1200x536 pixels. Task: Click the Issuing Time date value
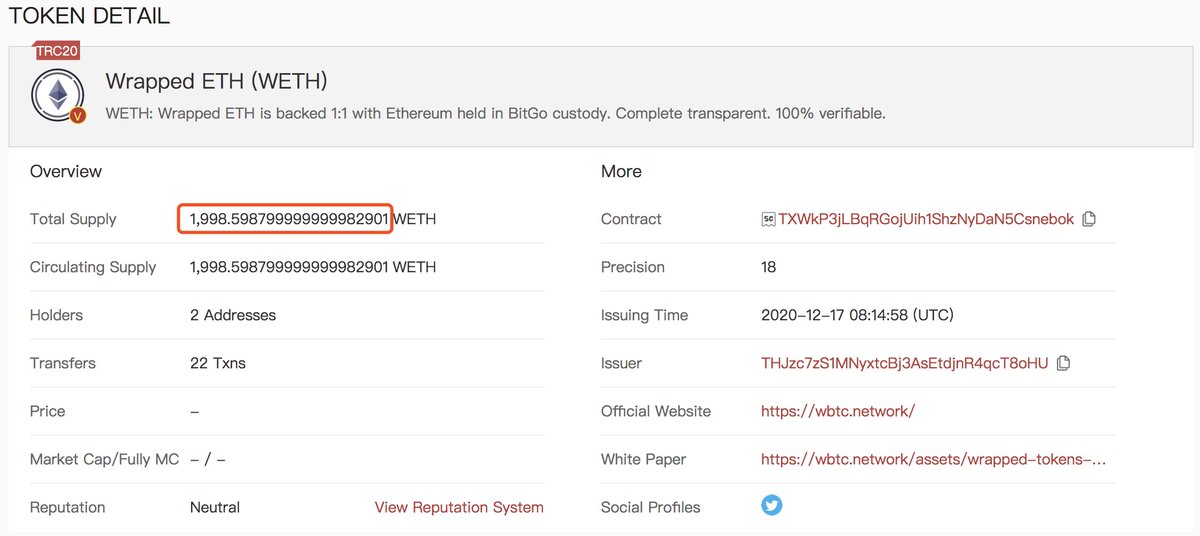(857, 315)
